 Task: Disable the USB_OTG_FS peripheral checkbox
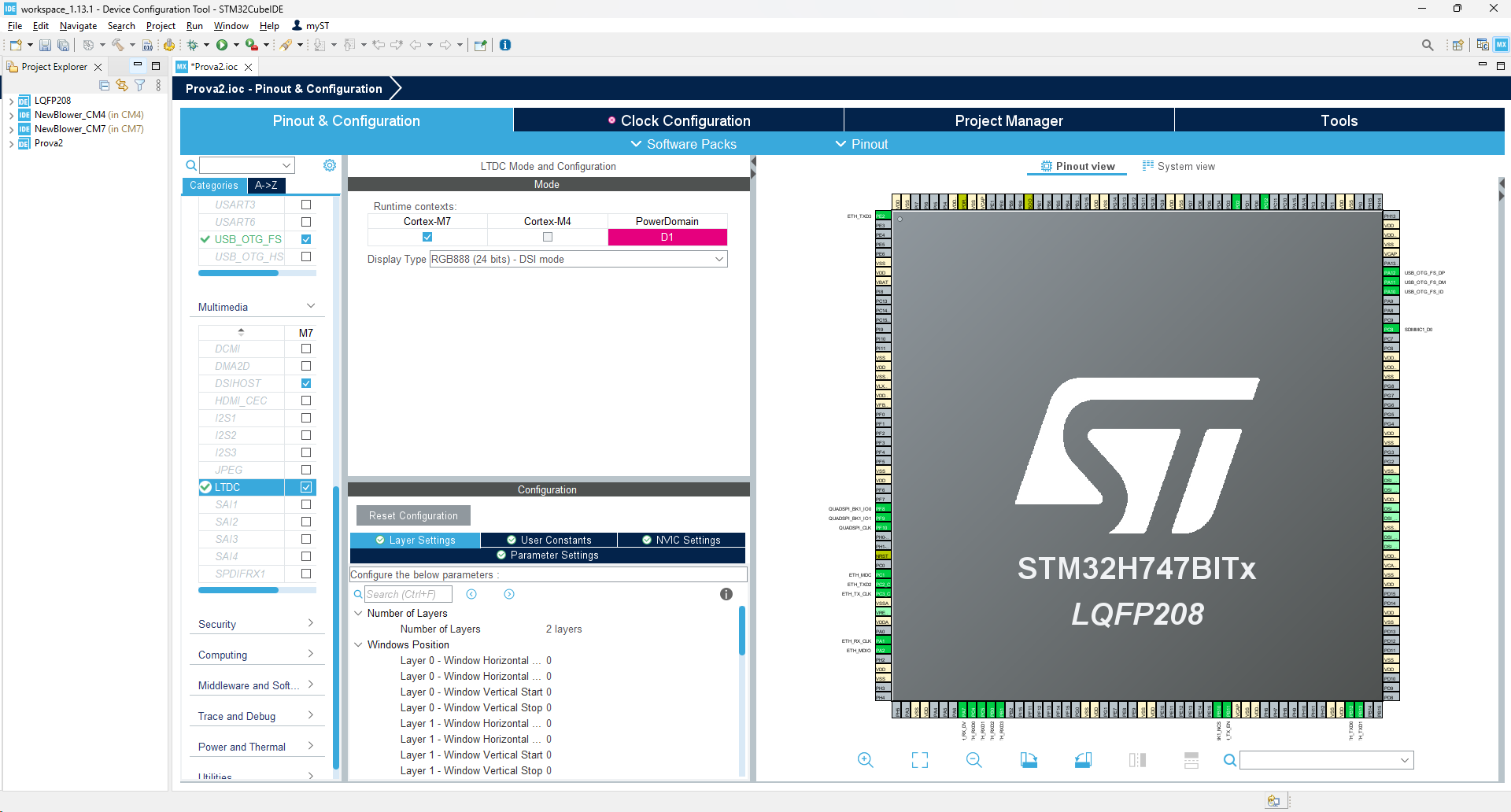click(306, 238)
